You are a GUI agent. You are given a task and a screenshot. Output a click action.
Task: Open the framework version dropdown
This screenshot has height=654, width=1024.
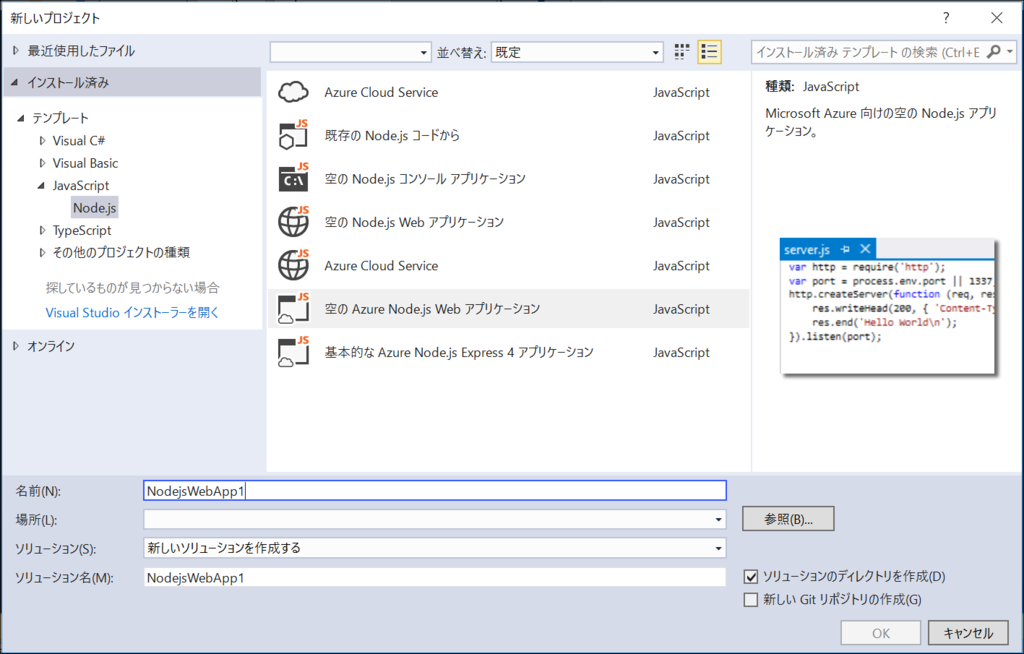tap(351, 52)
